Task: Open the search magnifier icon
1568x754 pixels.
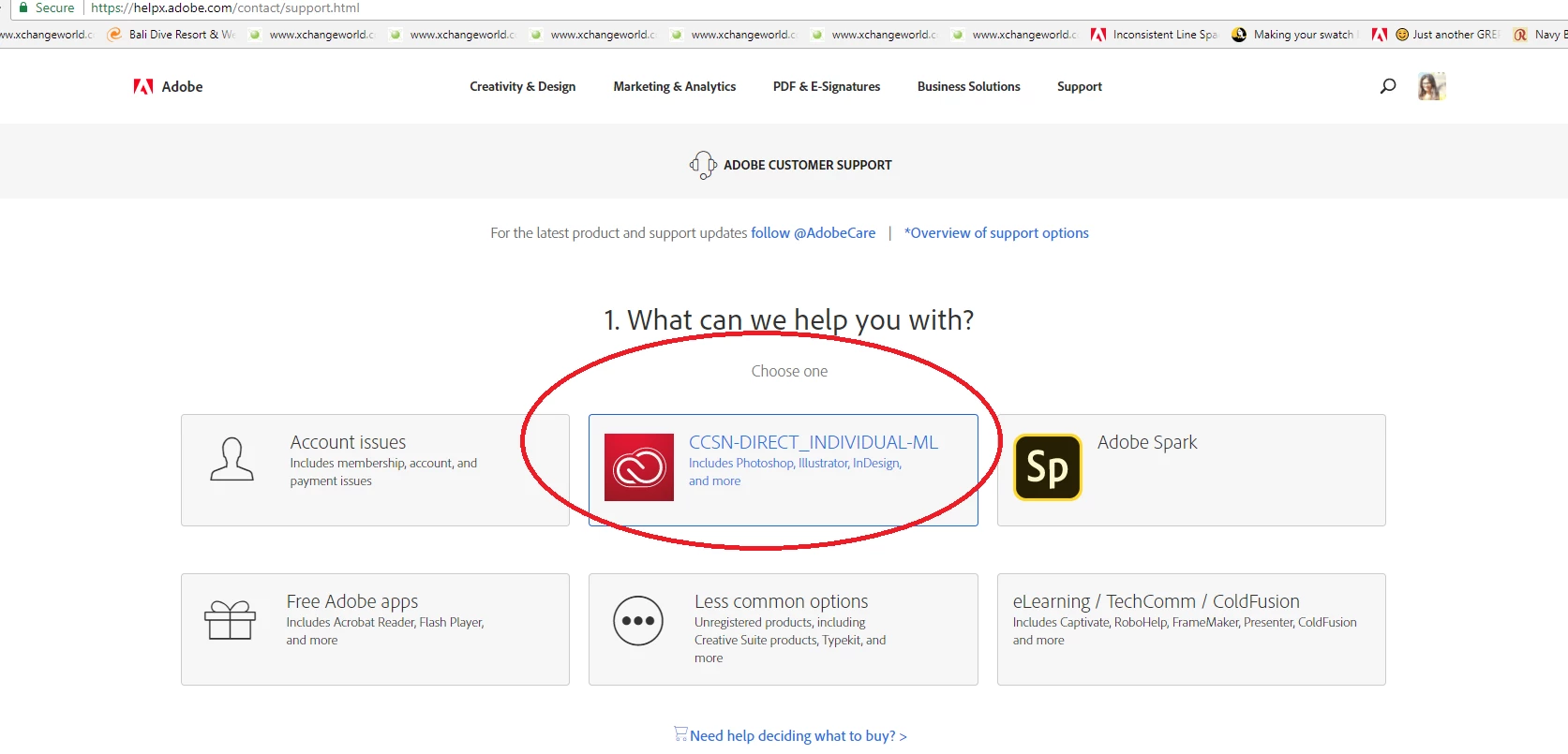Action: (x=1388, y=86)
